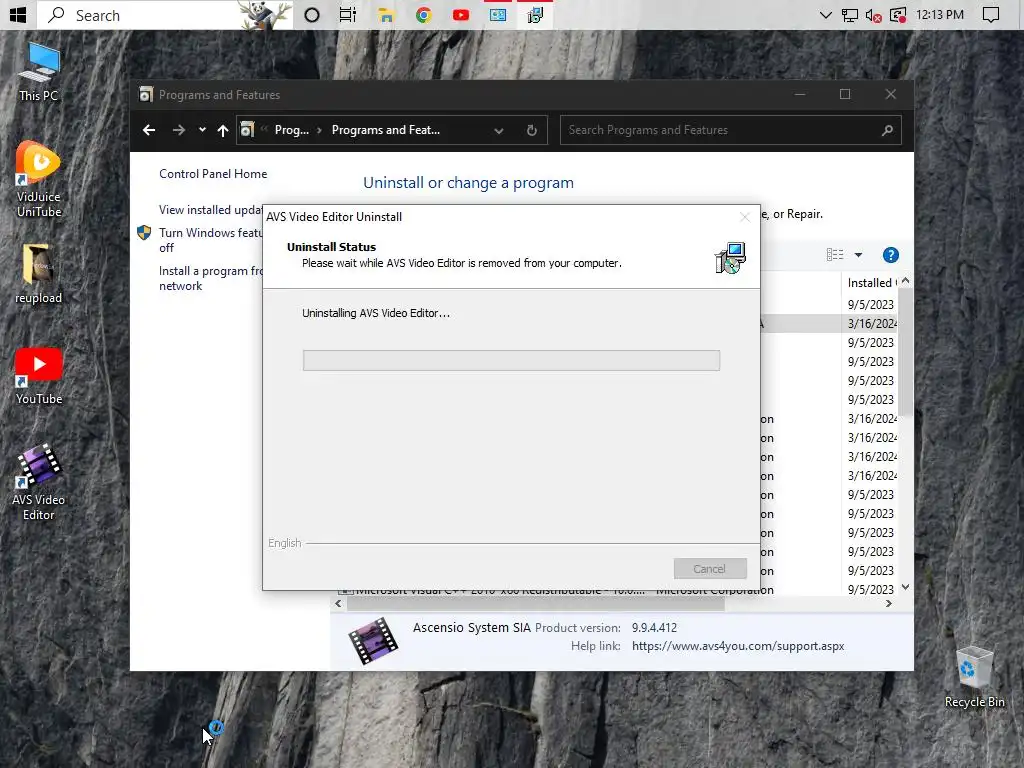Launch Chrome from the taskbar
The image size is (1024, 768).
tap(423, 14)
